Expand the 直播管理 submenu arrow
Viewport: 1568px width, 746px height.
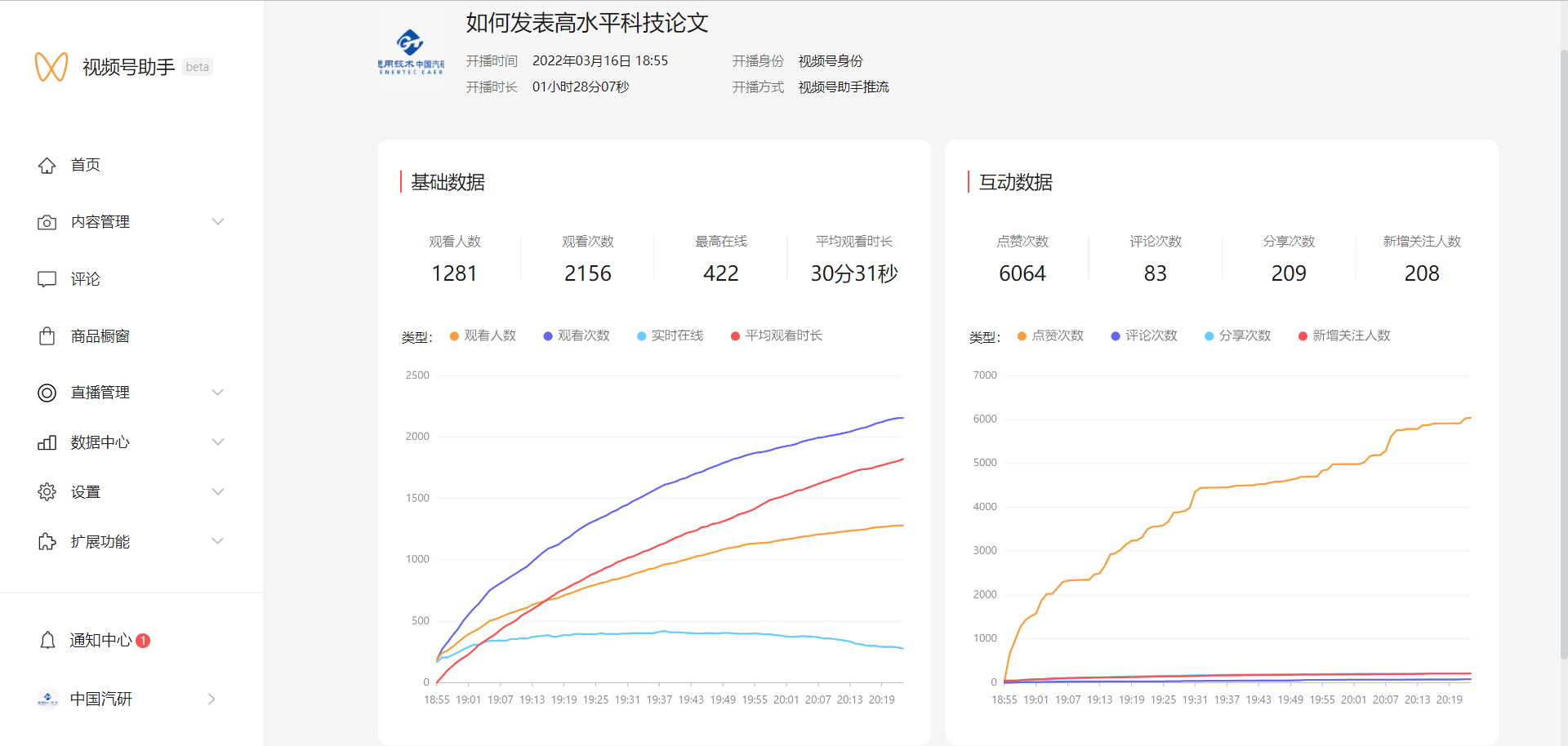coord(218,393)
